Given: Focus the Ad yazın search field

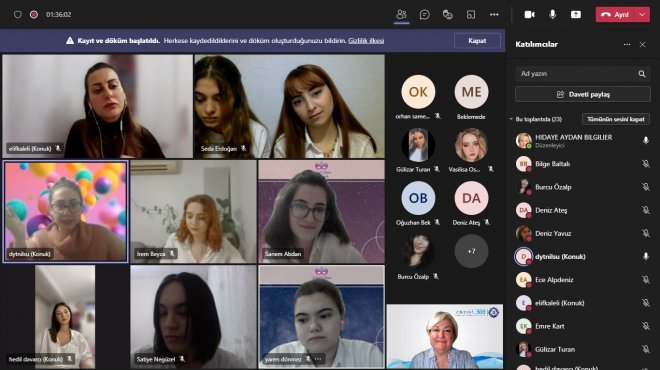Looking at the screenshot, I should point(583,74).
